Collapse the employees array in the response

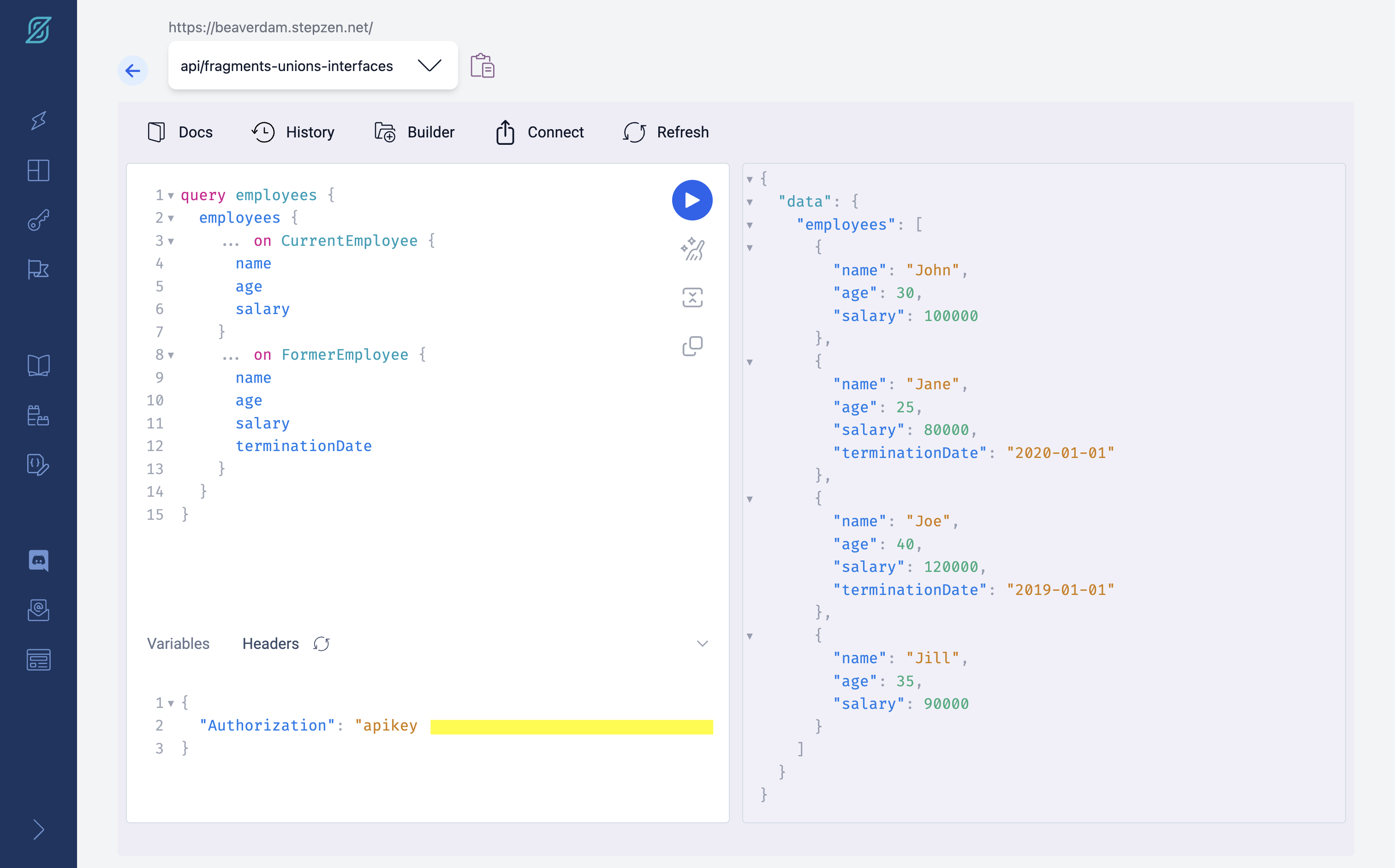[750, 226]
